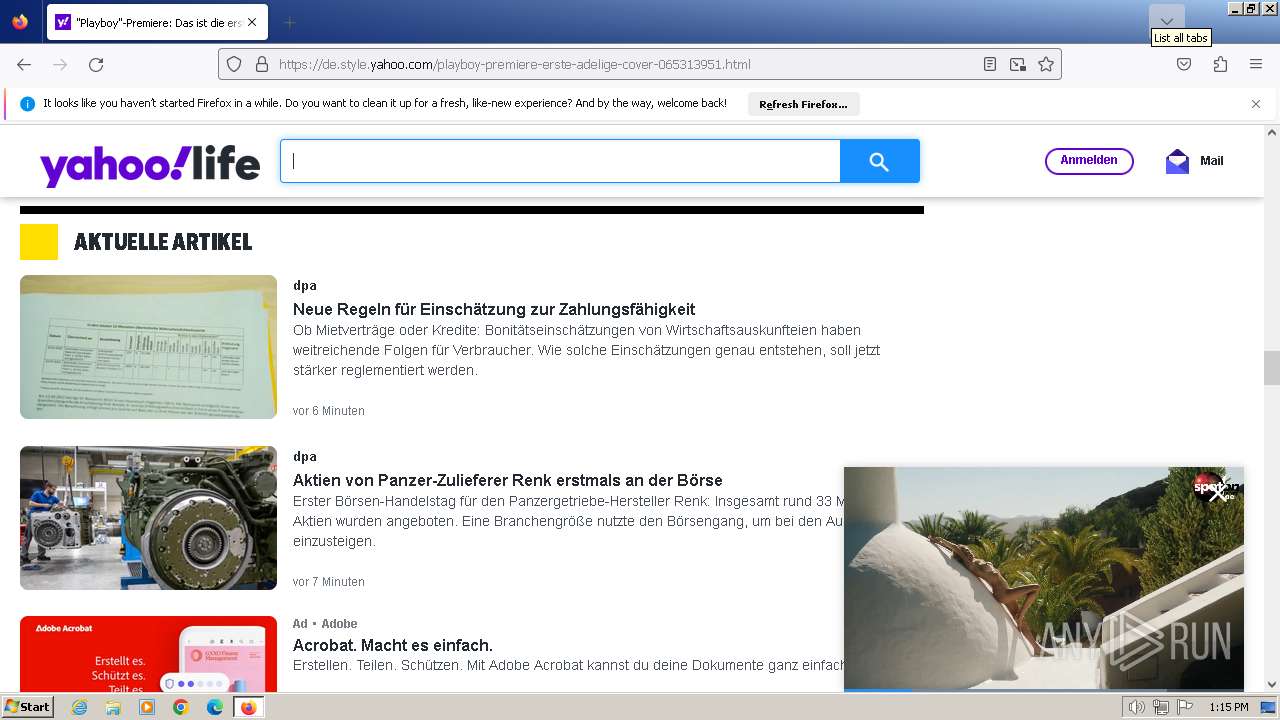Open Mail text link
This screenshot has height=720, width=1280.
click(1211, 161)
